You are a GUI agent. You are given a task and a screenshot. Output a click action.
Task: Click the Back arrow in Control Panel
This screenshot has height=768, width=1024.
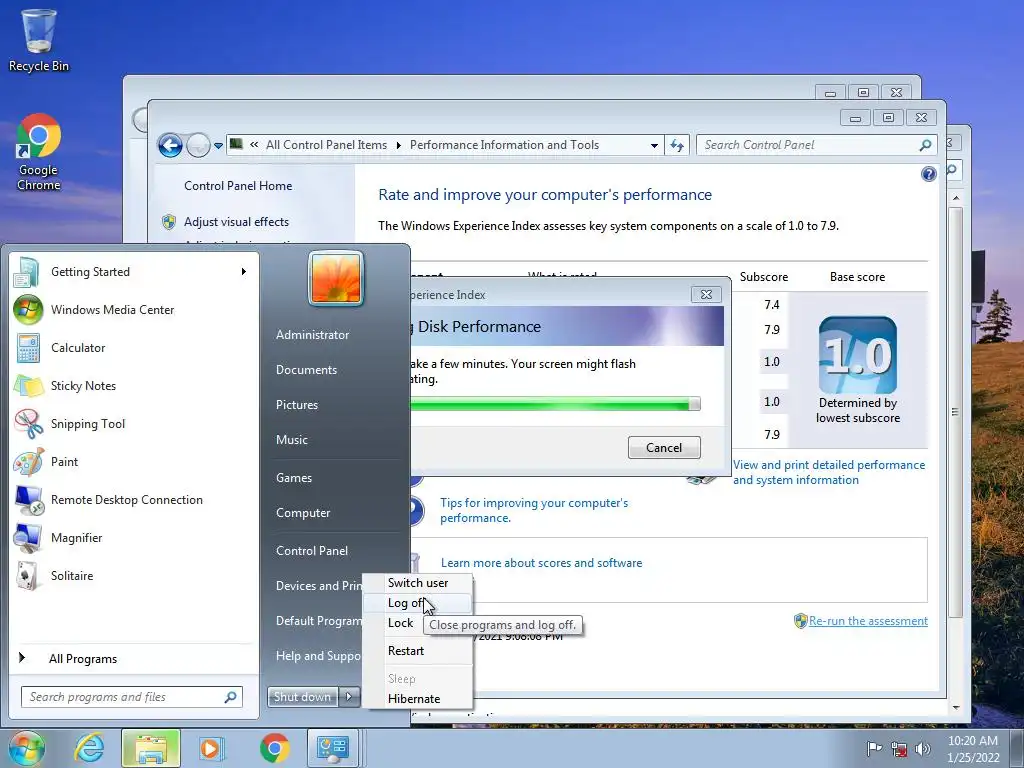click(x=170, y=145)
